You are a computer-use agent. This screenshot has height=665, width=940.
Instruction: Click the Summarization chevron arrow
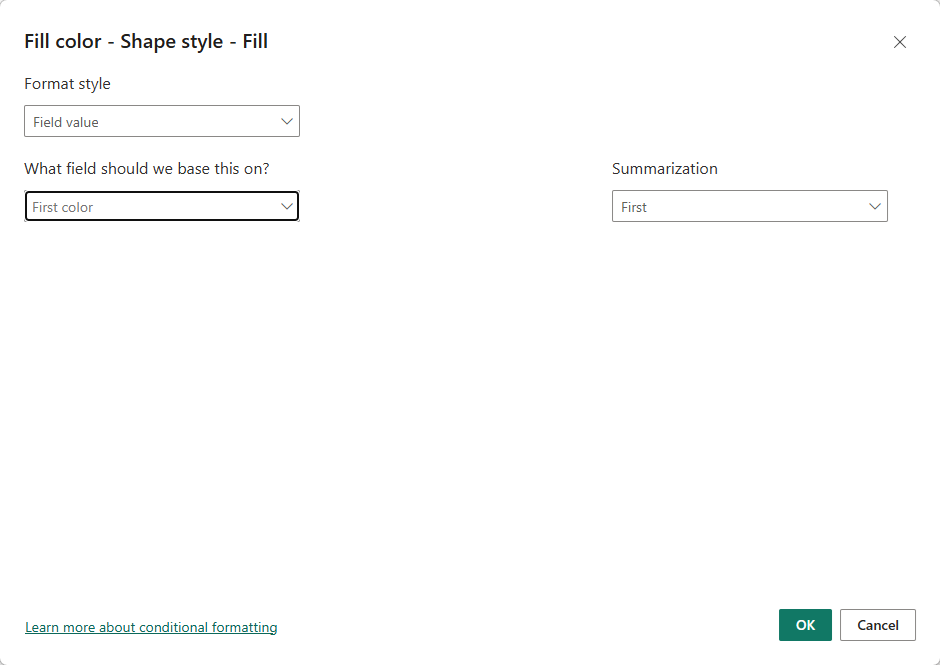(875, 207)
